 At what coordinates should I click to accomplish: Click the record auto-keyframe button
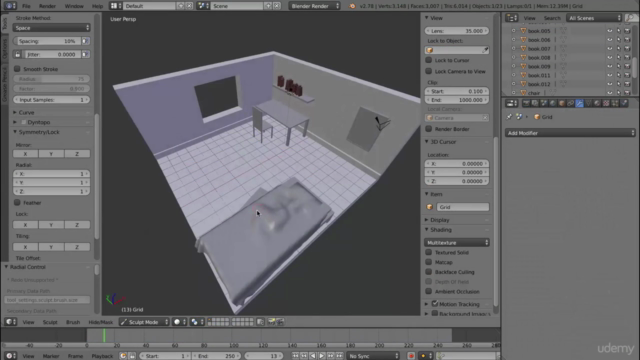coord(411,356)
